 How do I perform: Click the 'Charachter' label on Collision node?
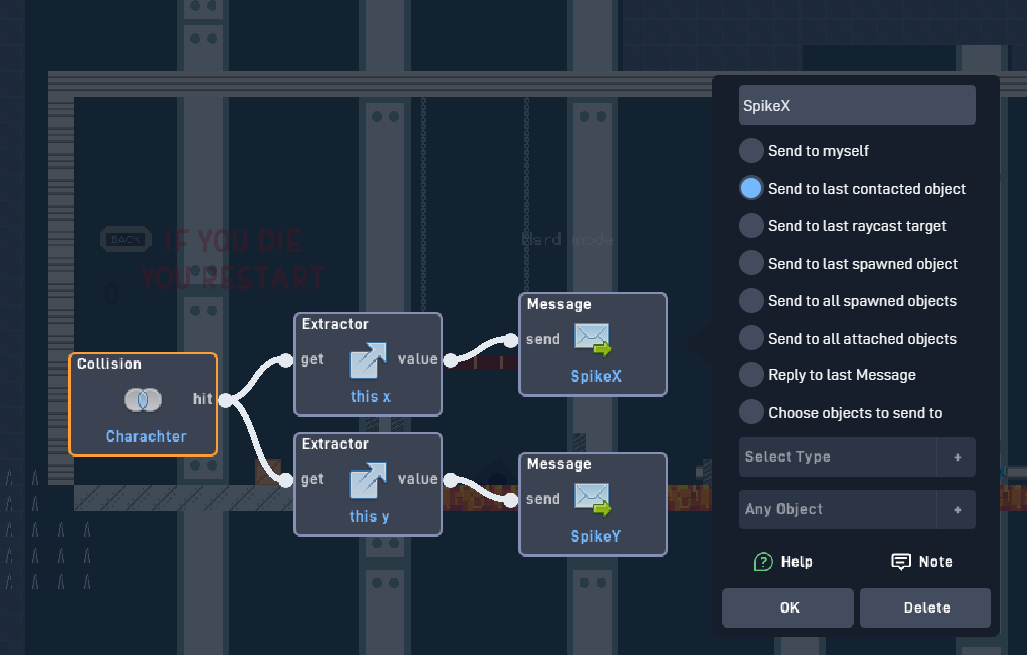(x=146, y=436)
